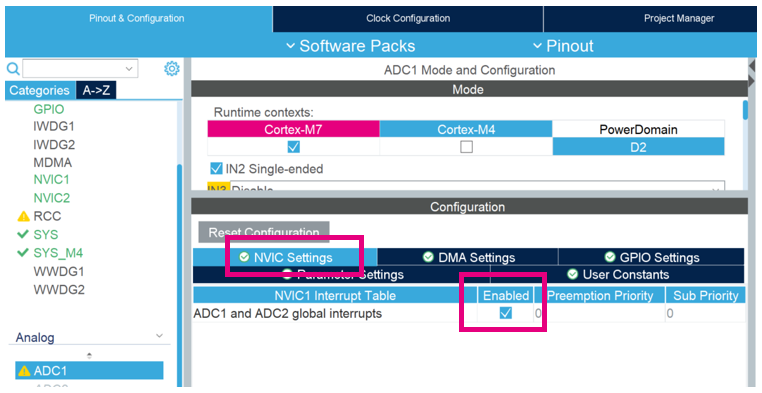This screenshot has height=393, width=762.
Task: Select IWDG1 in the peripheral list
Action: click(x=54, y=126)
